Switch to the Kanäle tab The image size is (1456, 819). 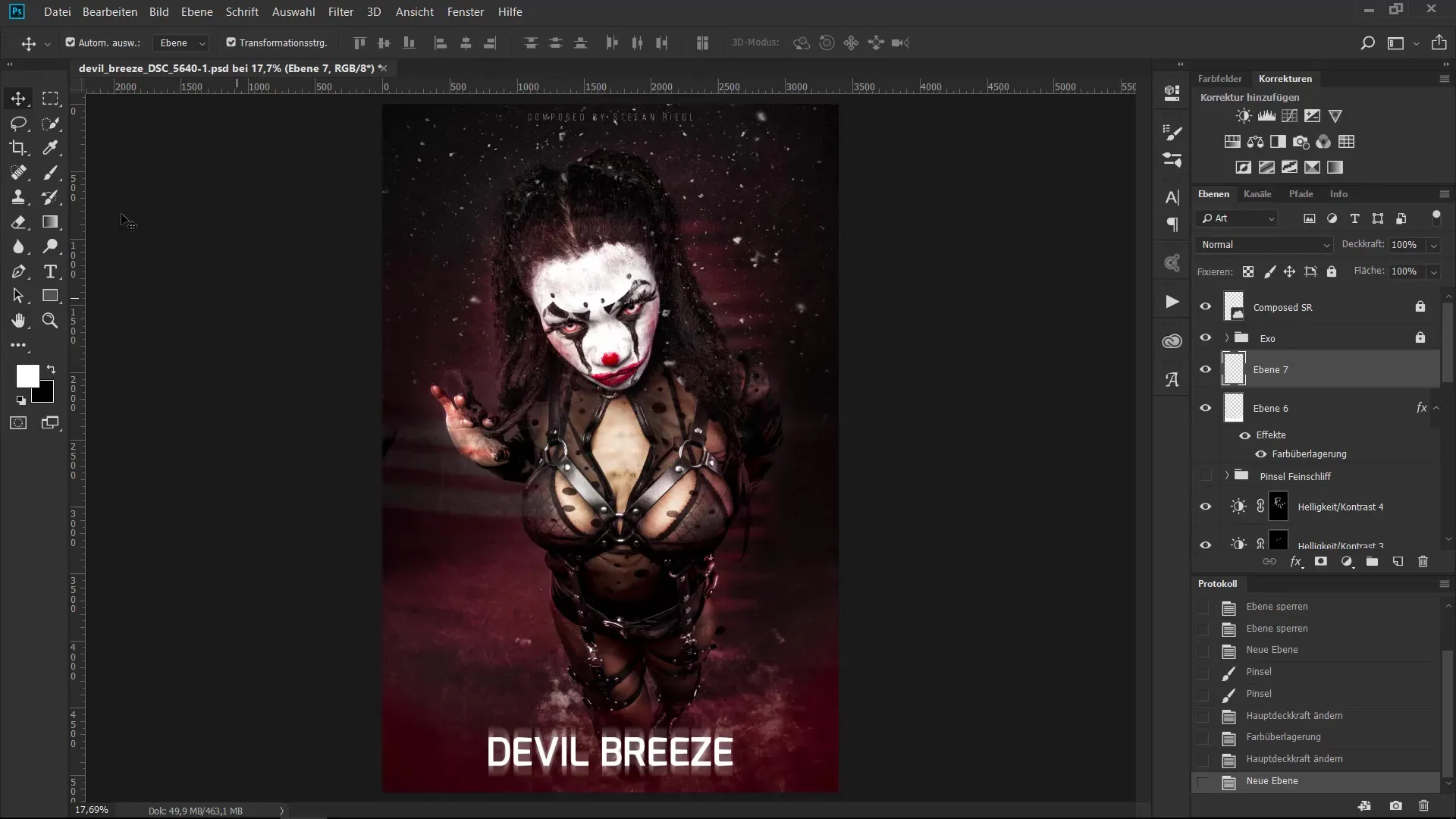[x=1257, y=194]
